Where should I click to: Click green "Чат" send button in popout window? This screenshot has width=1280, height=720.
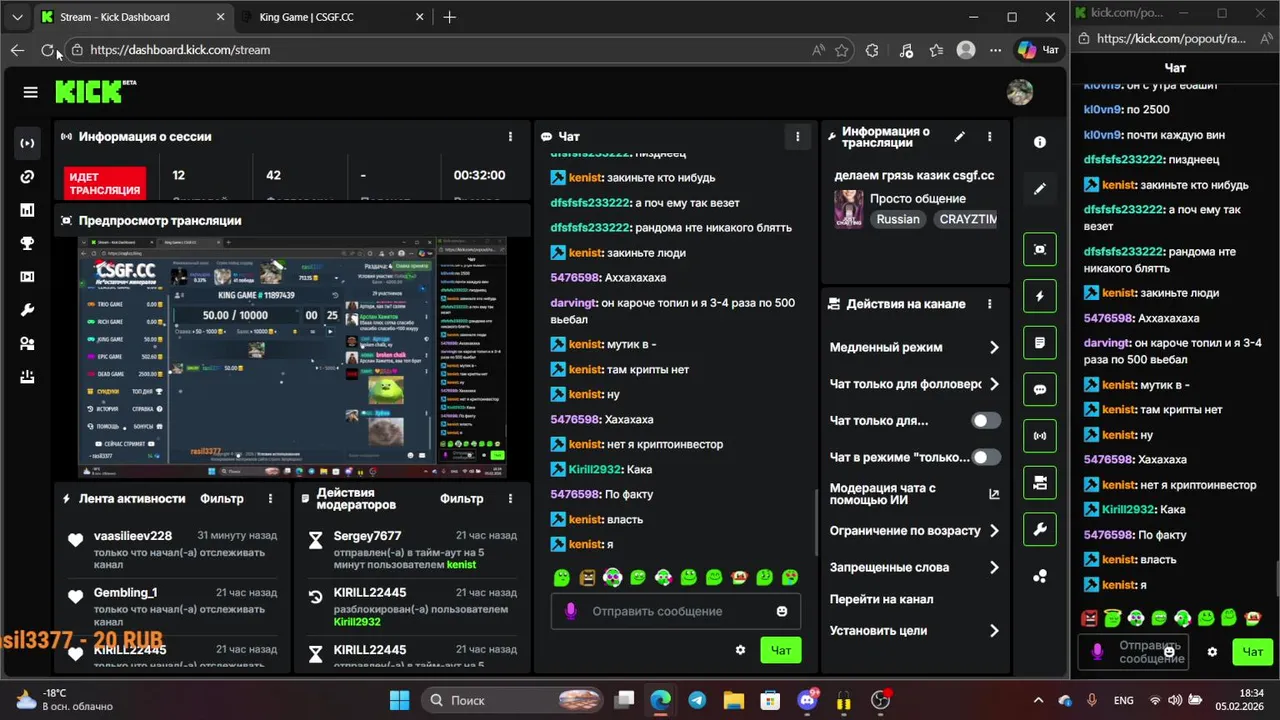point(1253,651)
